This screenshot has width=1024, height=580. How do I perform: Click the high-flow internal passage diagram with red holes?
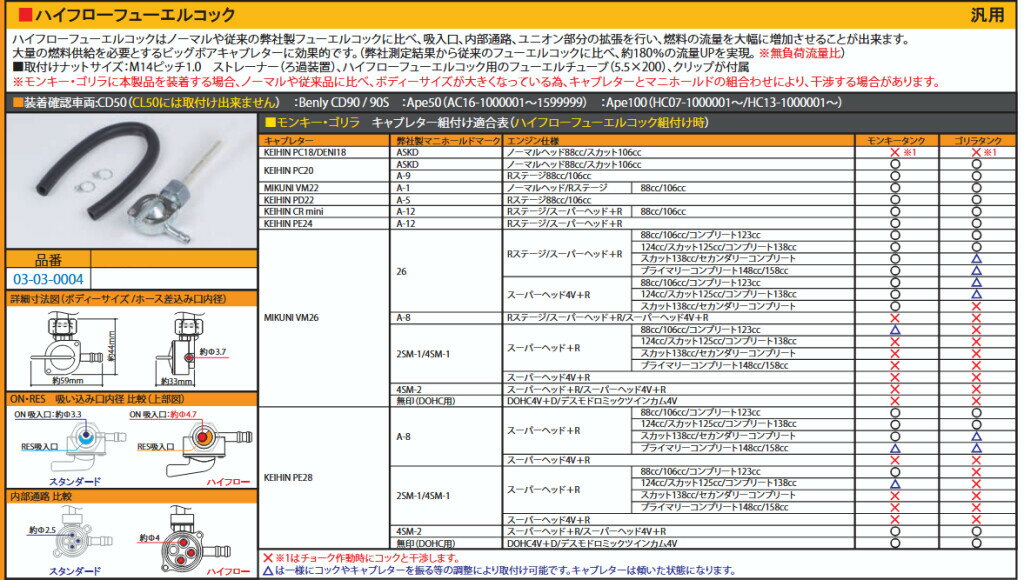pos(194,540)
